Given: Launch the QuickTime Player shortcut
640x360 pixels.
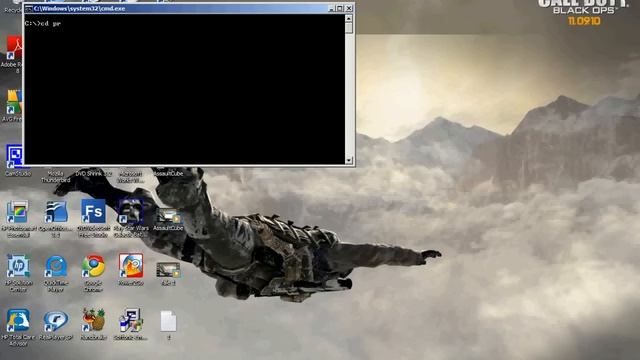Looking at the screenshot, I should 56,266.
